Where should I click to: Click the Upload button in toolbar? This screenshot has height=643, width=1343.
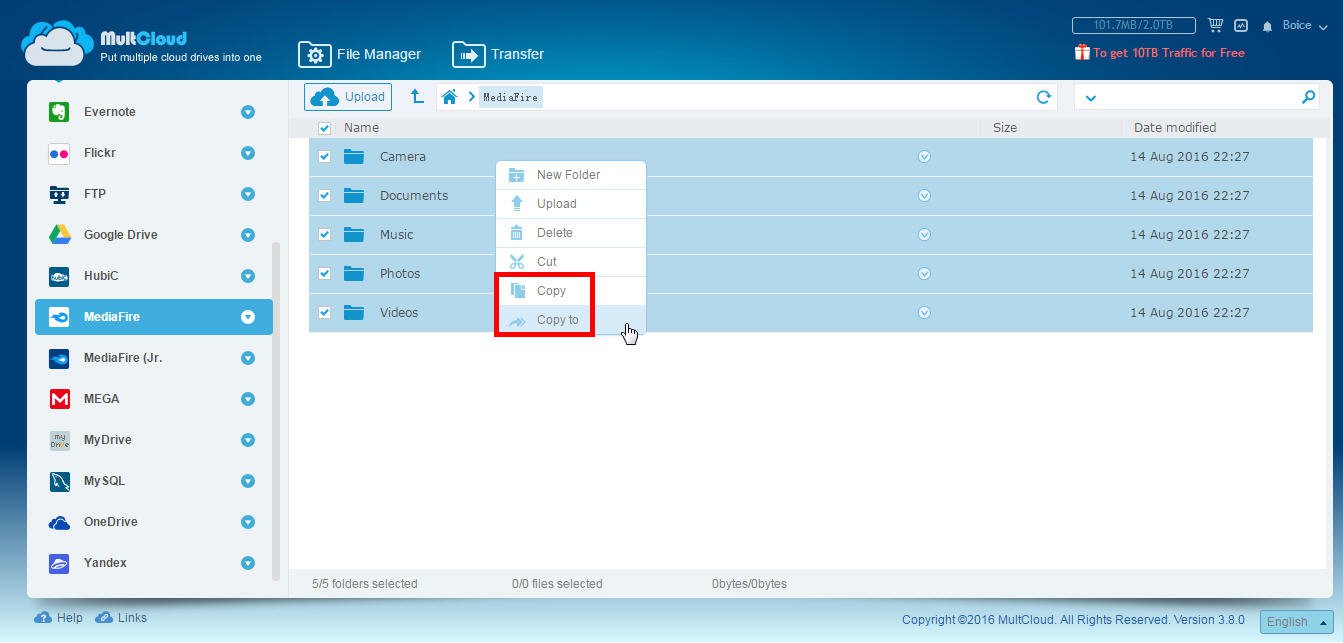pos(348,97)
